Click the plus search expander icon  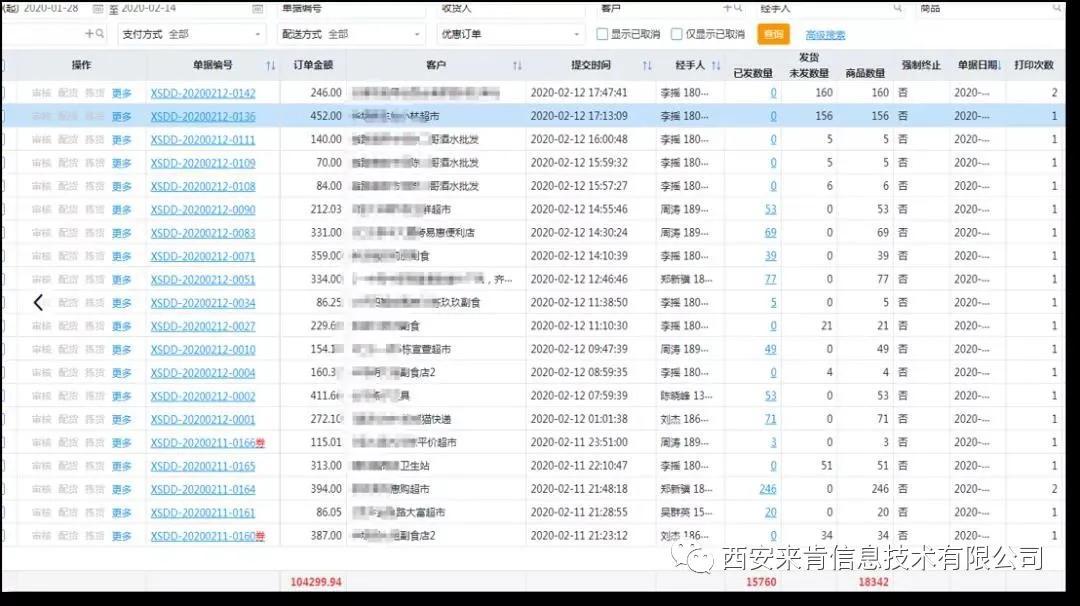(89, 31)
